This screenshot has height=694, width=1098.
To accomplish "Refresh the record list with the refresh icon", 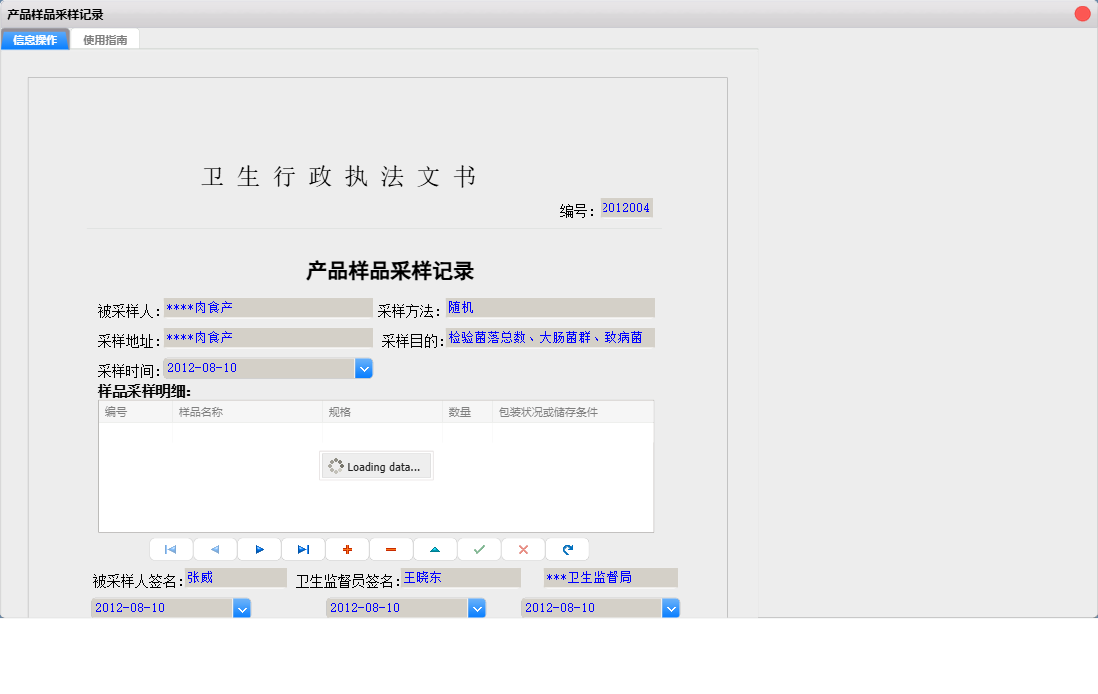I will point(566,549).
